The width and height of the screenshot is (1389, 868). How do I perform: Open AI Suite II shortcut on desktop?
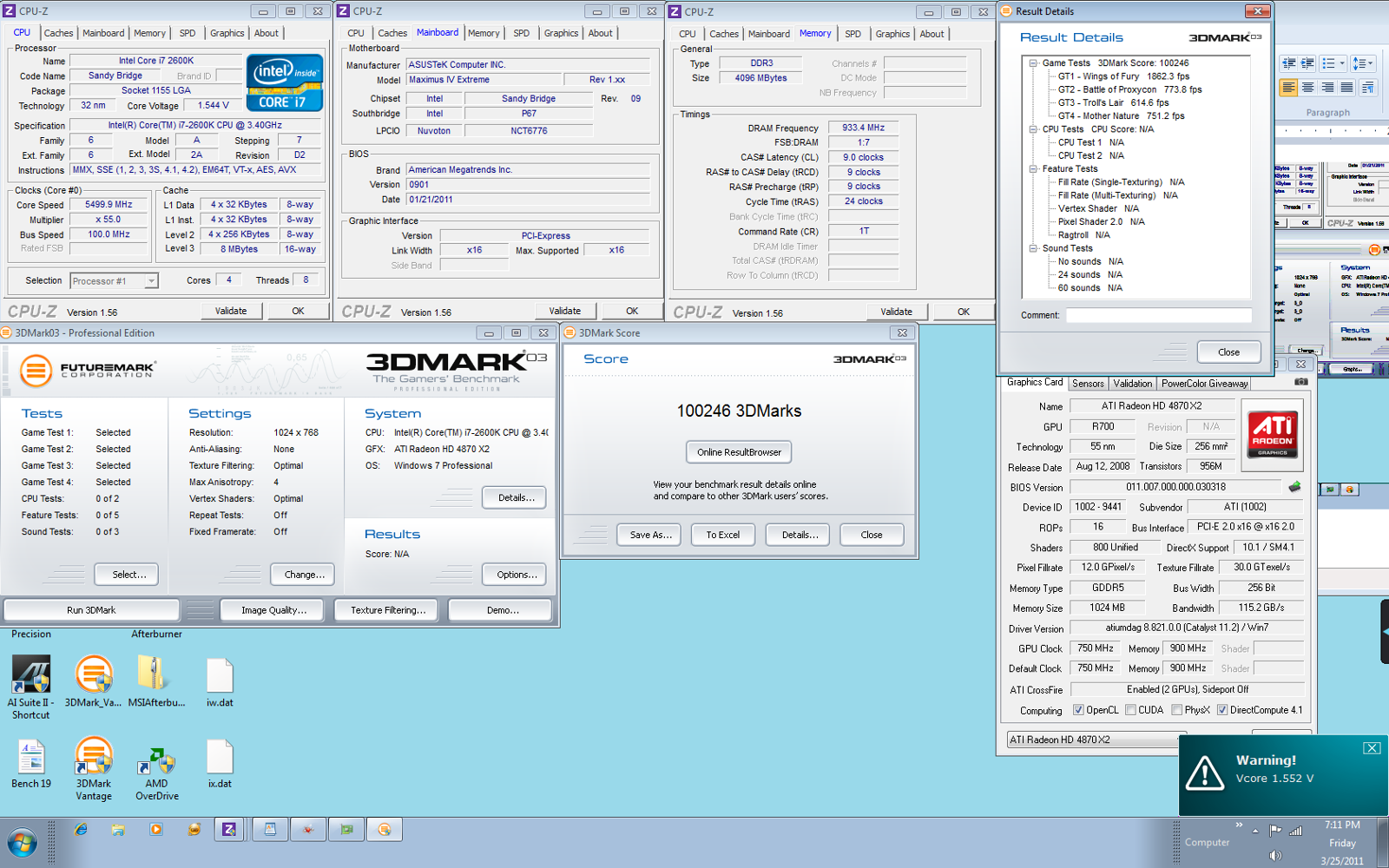30,687
